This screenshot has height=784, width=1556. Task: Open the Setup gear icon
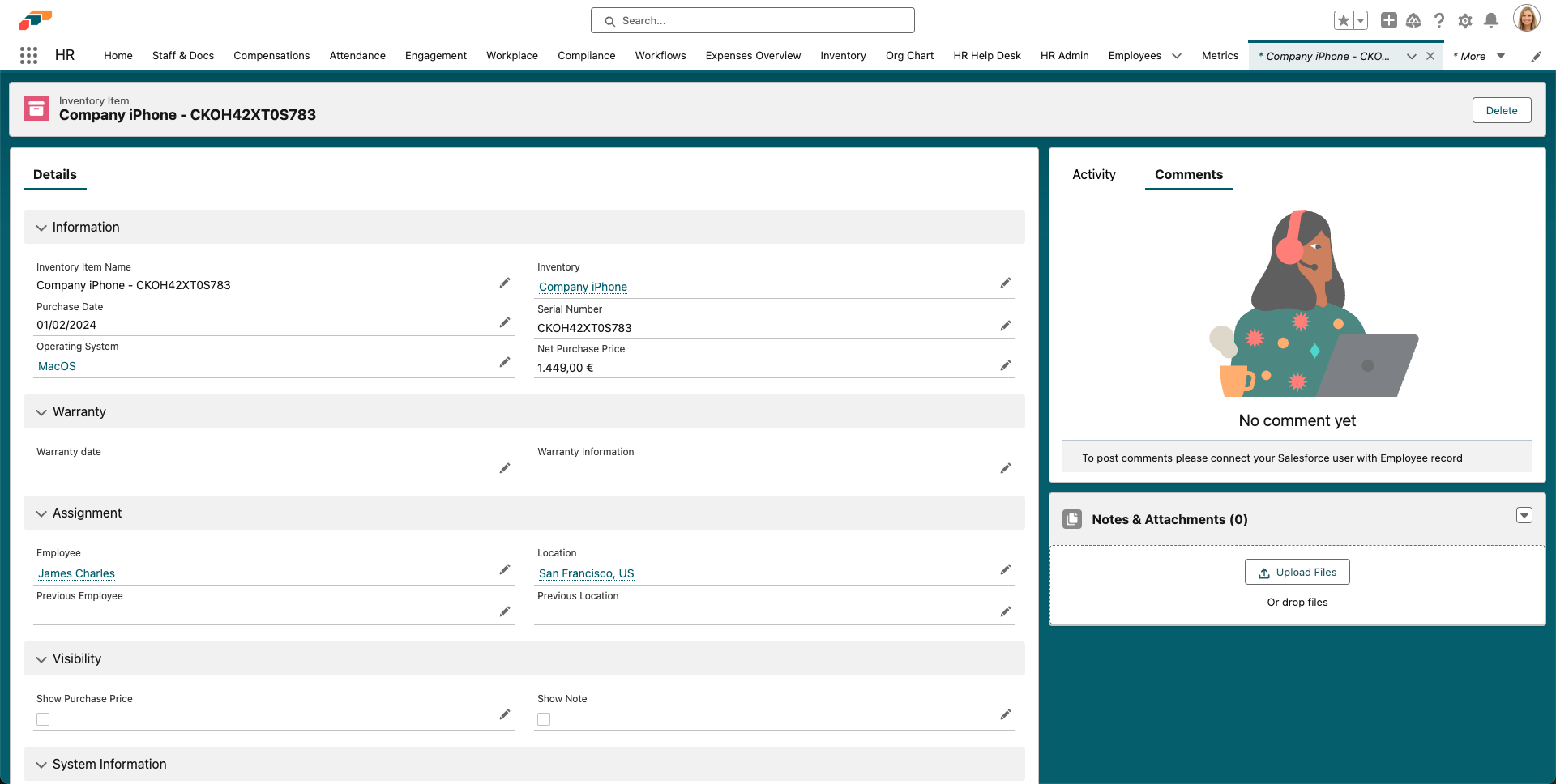1465,21
